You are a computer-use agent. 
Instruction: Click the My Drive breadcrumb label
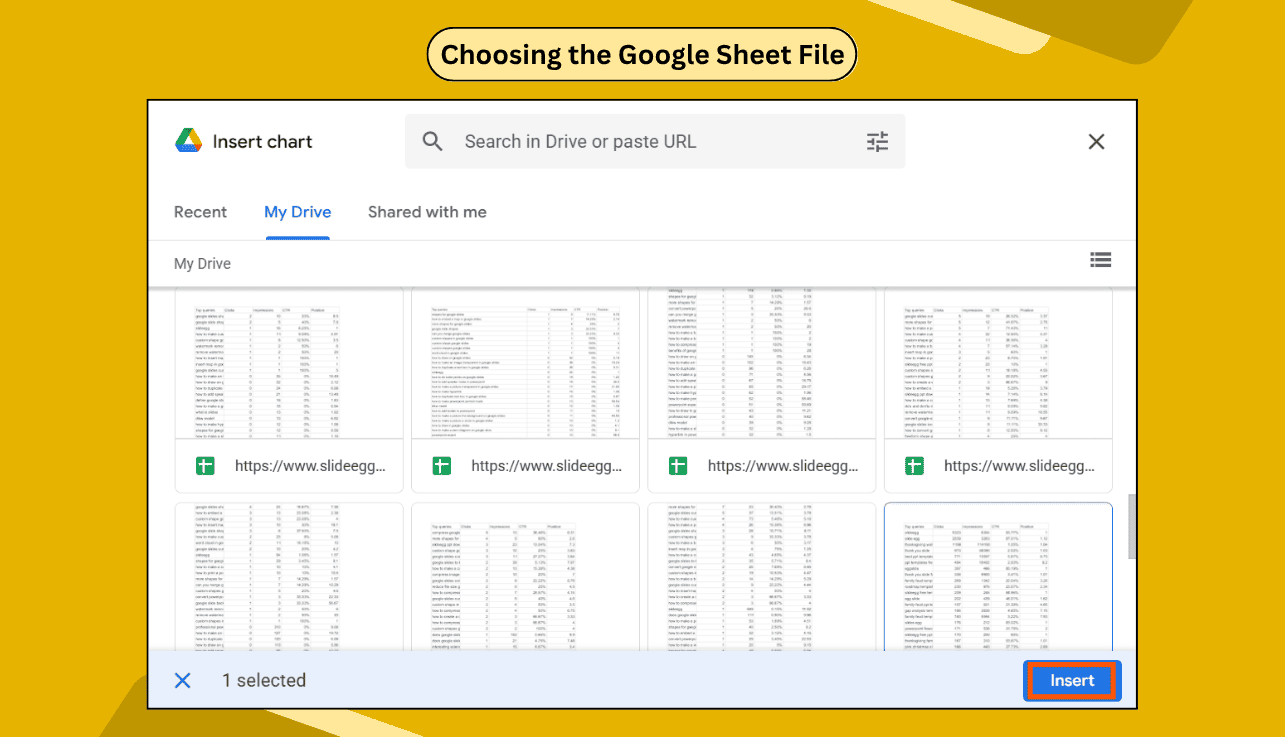(202, 263)
